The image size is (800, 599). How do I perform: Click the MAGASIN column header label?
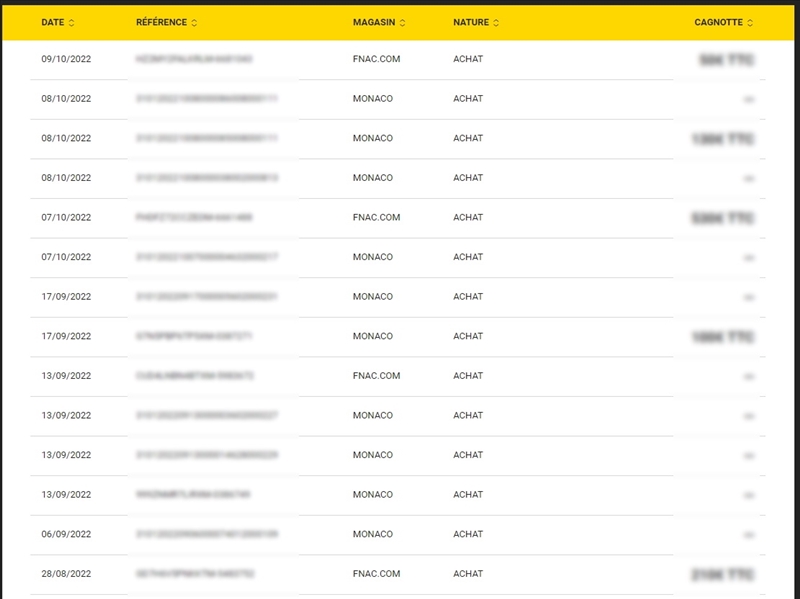tap(375, 22)
